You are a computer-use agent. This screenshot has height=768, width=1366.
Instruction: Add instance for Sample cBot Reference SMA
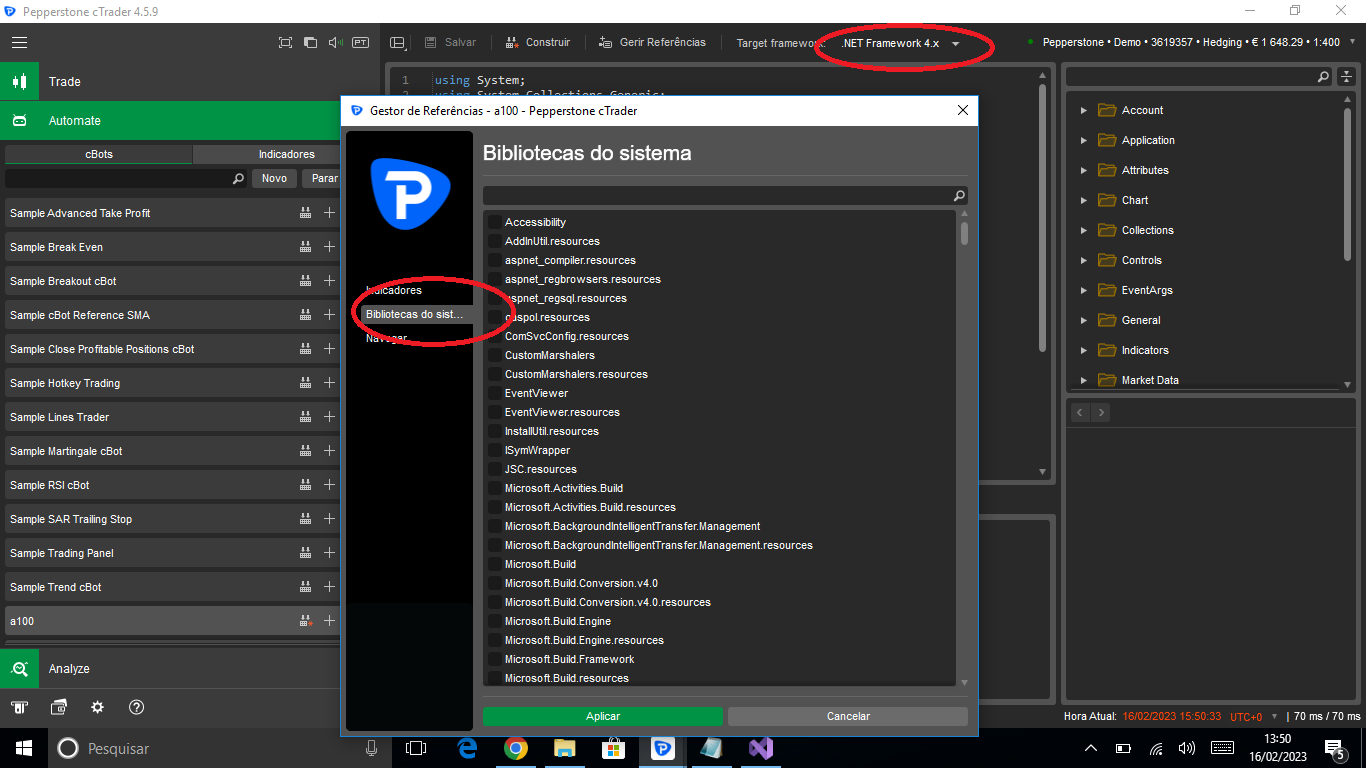(x=329, y=315)
